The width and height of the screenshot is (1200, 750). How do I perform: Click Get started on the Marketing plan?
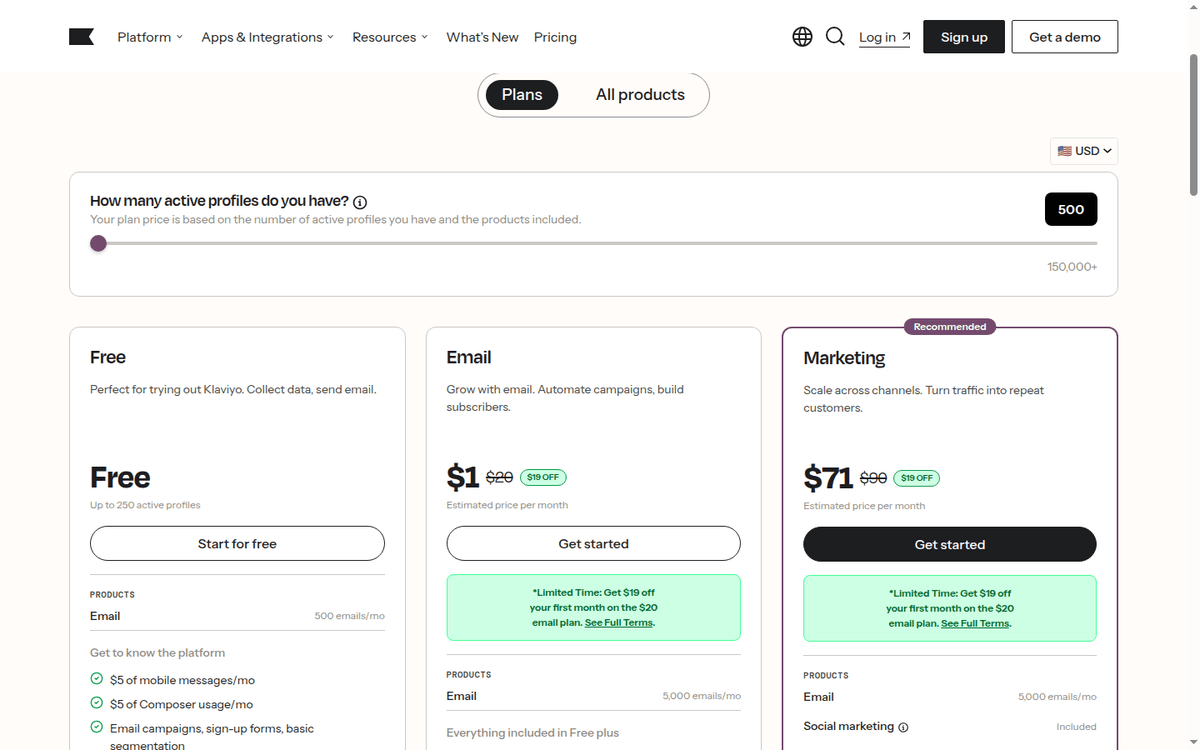[x=950, y=545]
